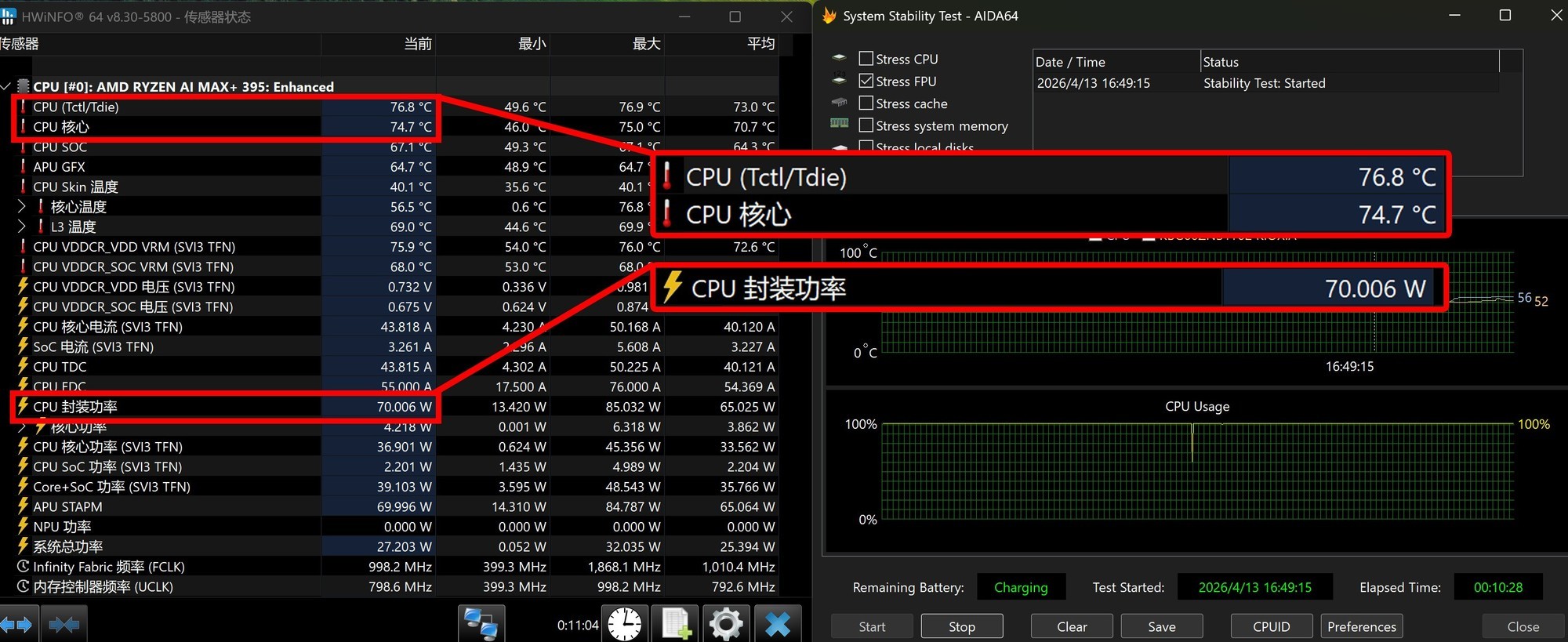The width and height of the screenshot is (1568, 642).
Task: Expand the L3 温度 sensor row
Action: point(22,227)
